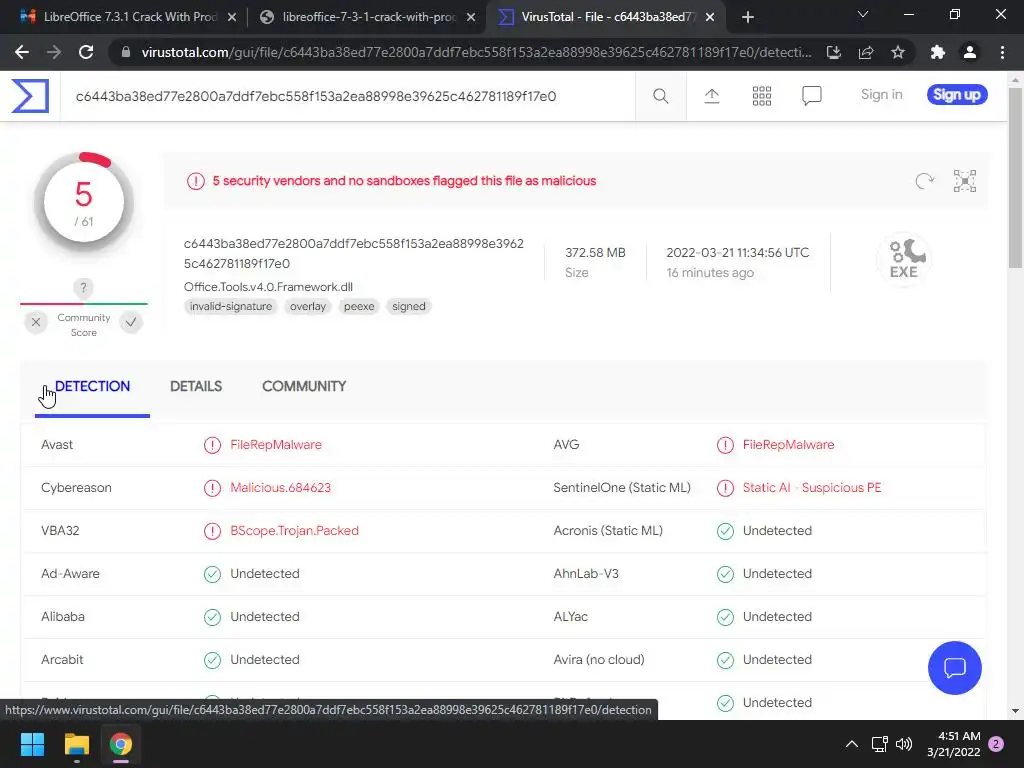This screenshot has height=768, width=1024.
Task: Click the Acronis undetected checkmark icon
Action: pyautogui.click(x=725, y=531)
